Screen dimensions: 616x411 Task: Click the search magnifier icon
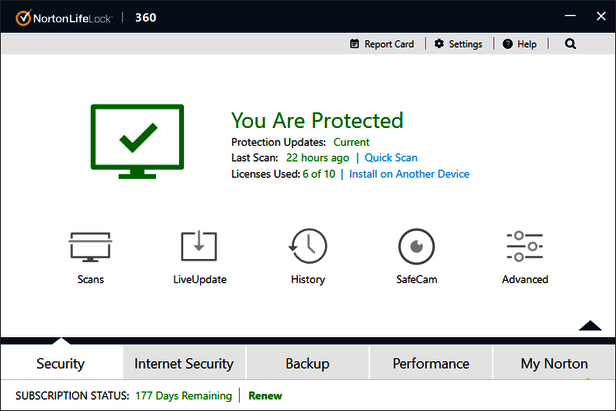tap(570, 44)
